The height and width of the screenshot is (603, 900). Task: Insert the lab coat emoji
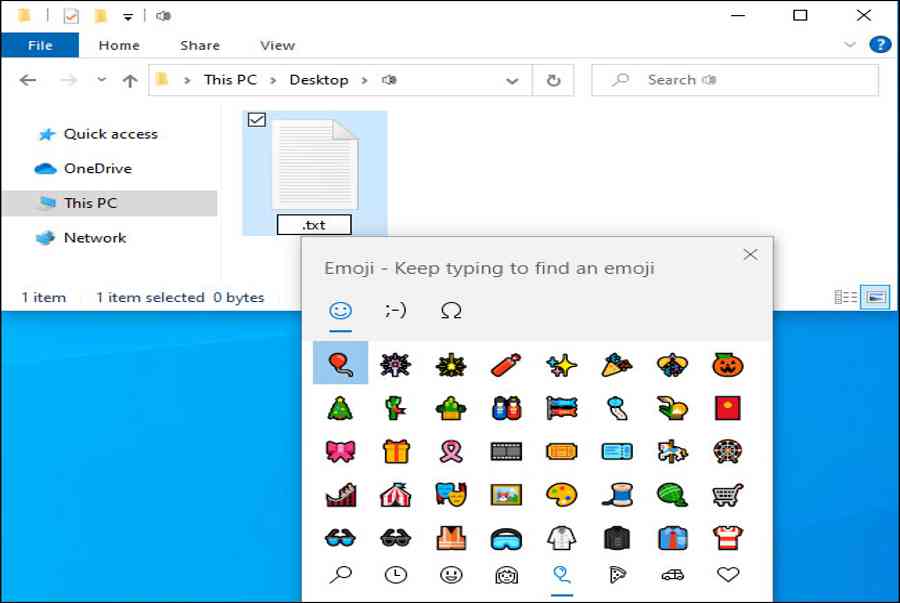561,538
